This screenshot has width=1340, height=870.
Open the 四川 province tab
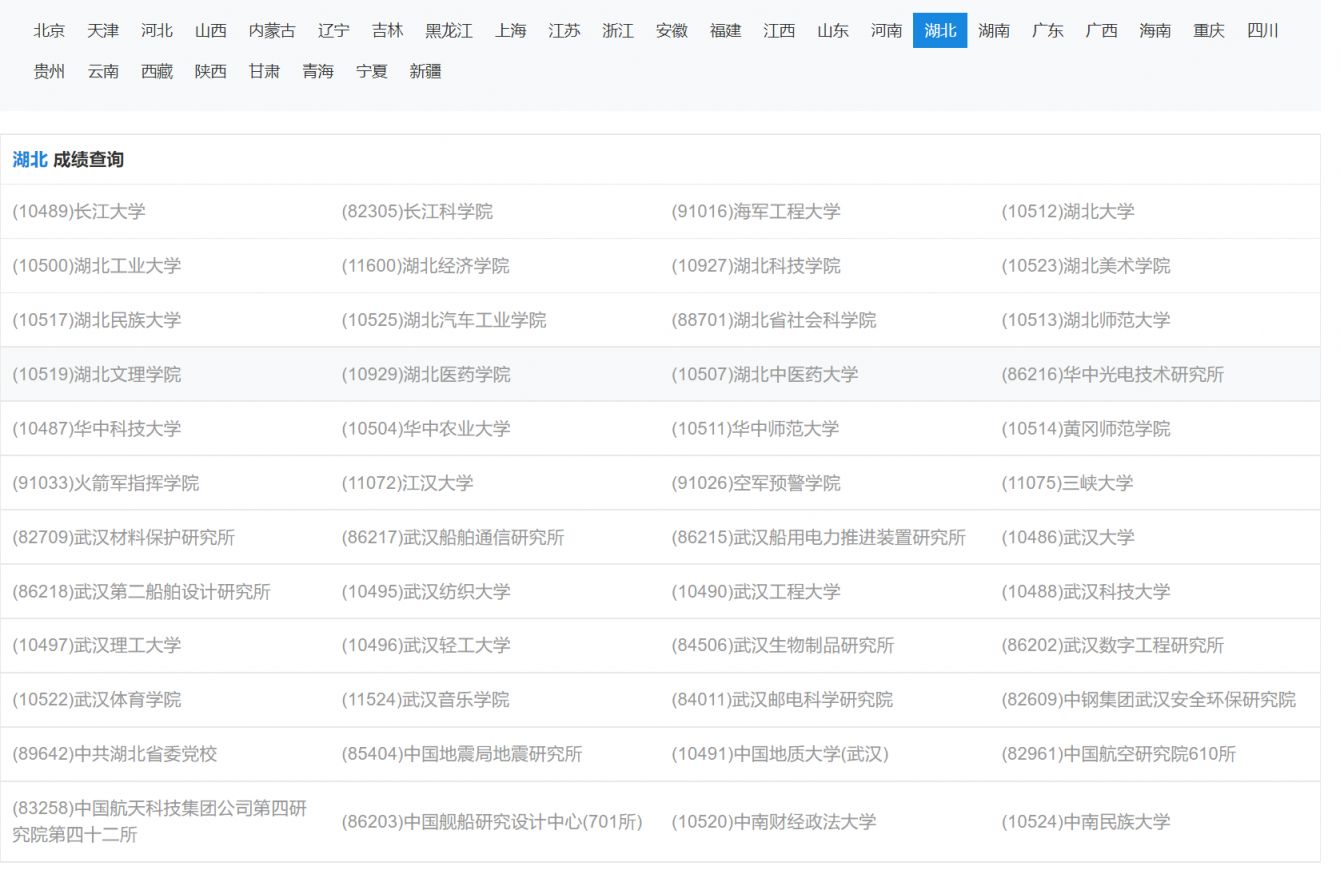point(1263,31)
